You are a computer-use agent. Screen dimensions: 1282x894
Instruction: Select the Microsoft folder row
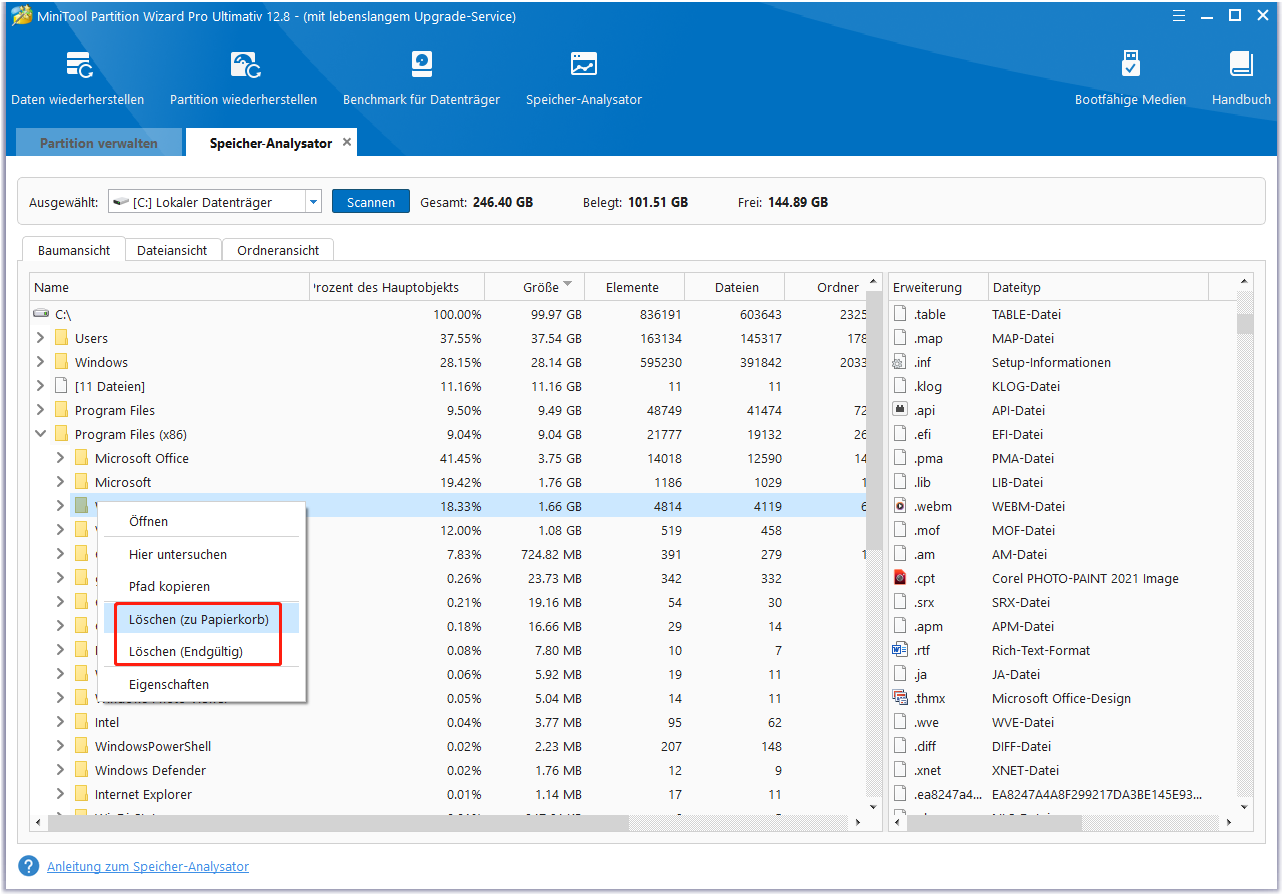(447, 482)
